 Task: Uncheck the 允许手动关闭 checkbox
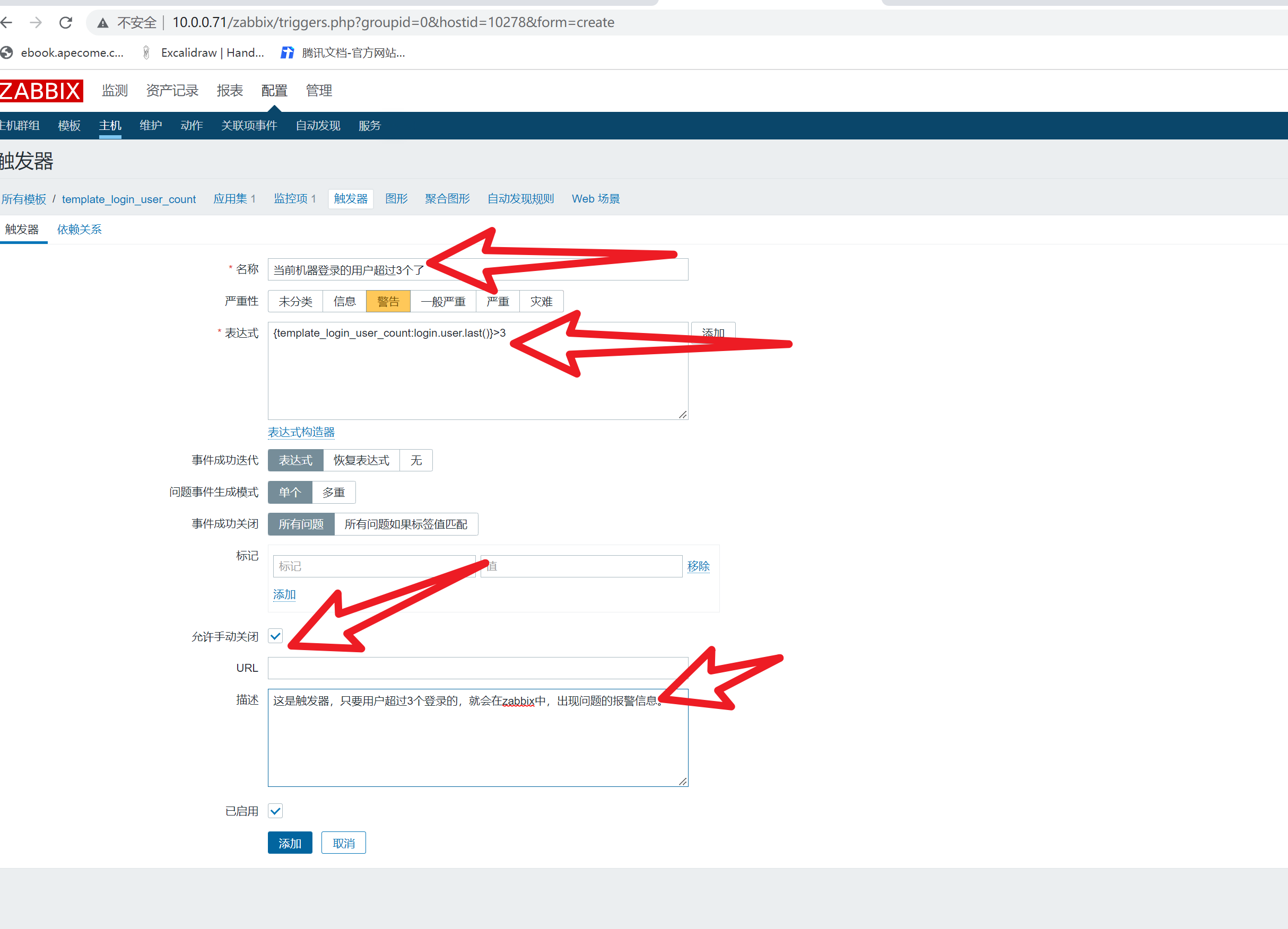(275, 636)
